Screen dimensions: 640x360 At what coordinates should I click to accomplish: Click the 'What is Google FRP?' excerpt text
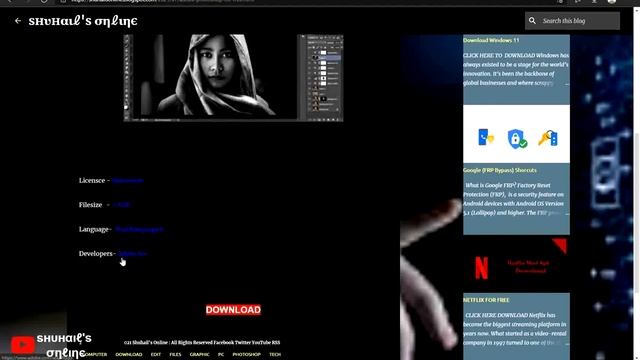[514, 199]
